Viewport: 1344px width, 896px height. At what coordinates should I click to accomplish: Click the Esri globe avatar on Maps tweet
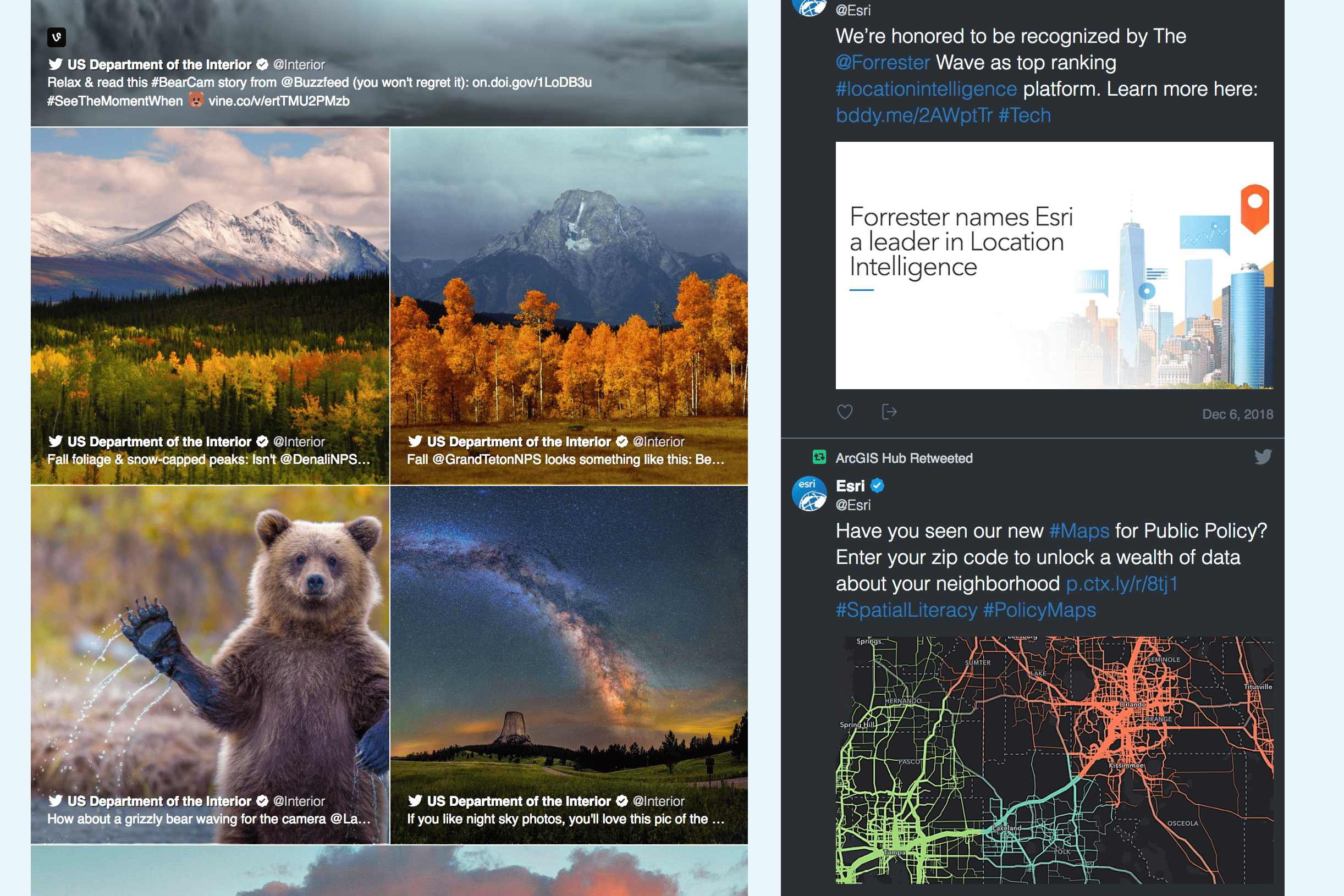tap(809, 494)
